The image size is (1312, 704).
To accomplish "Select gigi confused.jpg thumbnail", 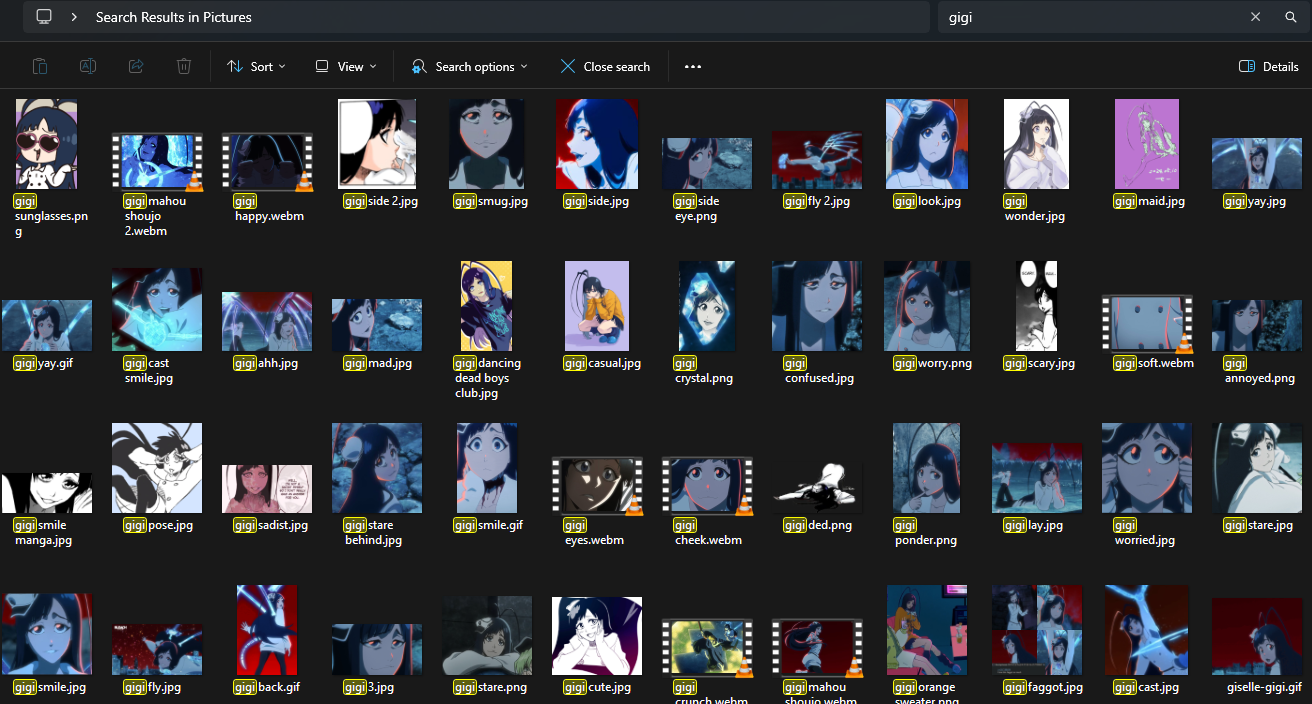I will pyautogui.click(x=817, y=306).
